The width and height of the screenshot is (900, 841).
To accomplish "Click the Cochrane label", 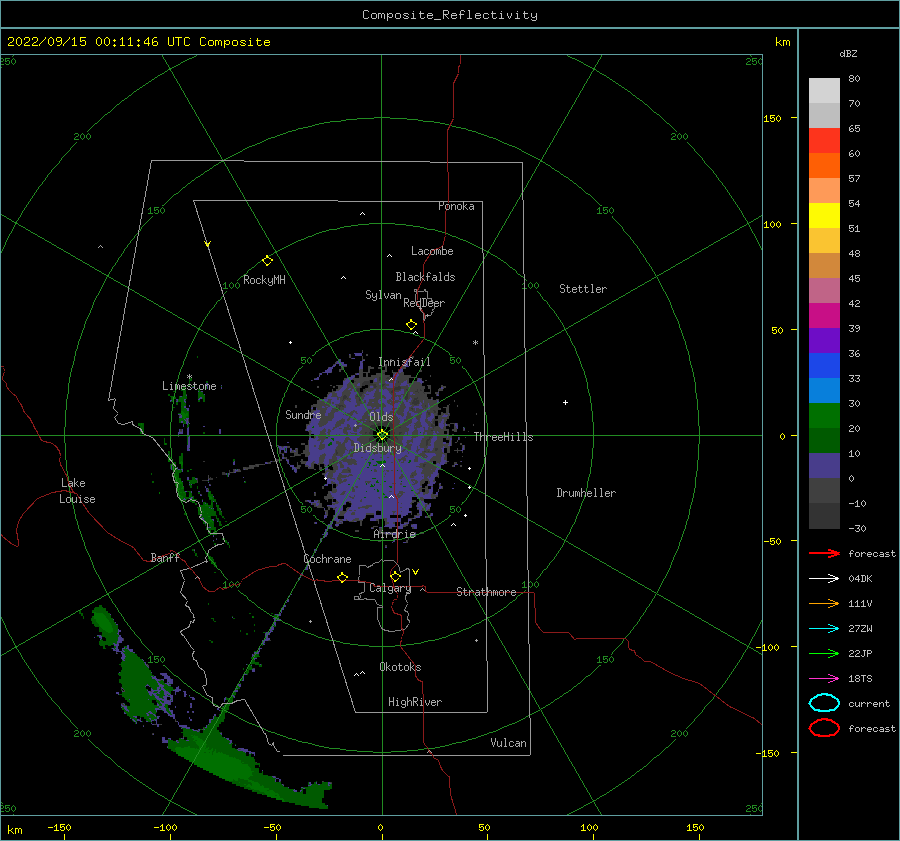I will [x=327, y=559].
